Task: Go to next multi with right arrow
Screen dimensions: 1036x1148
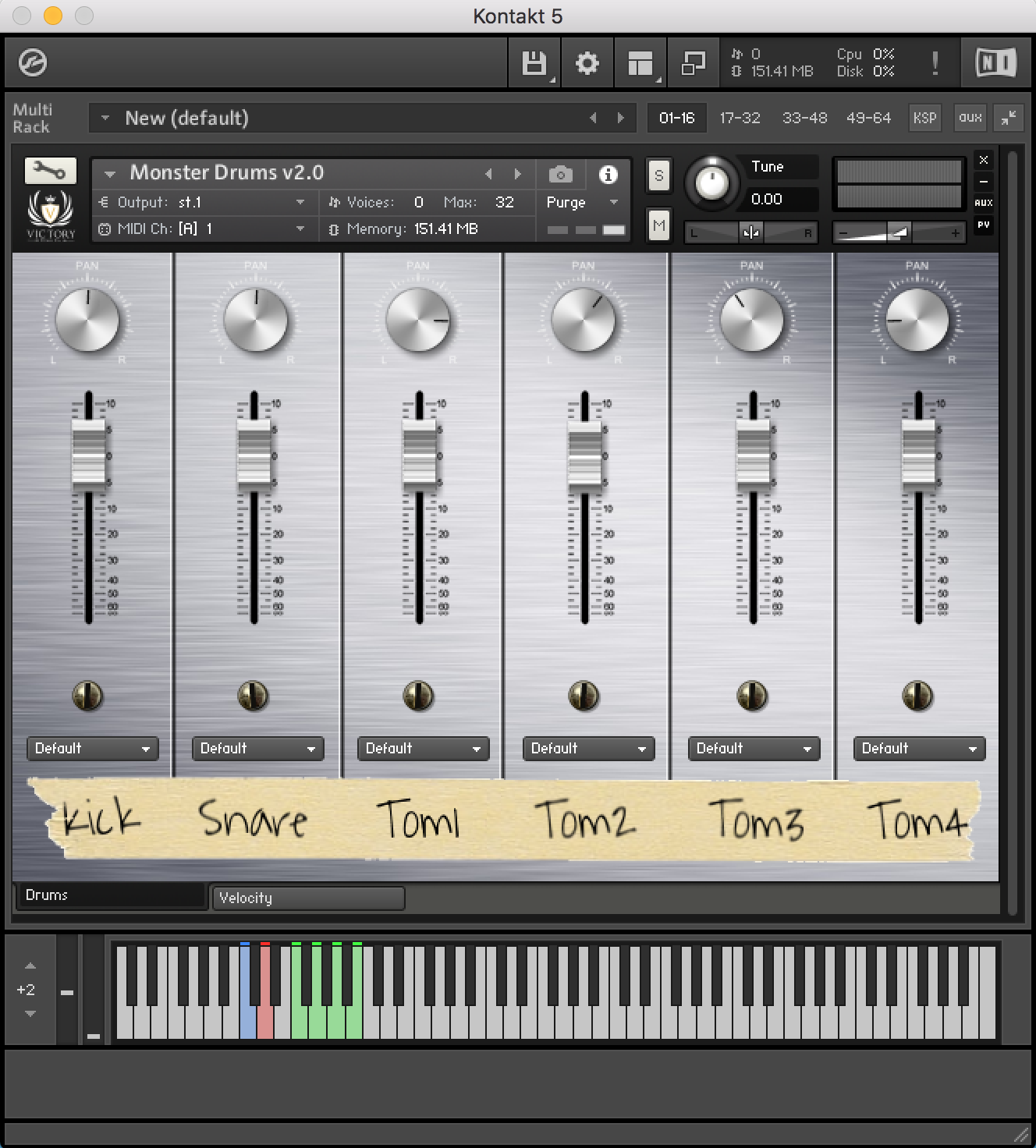Action: point(621,118)
